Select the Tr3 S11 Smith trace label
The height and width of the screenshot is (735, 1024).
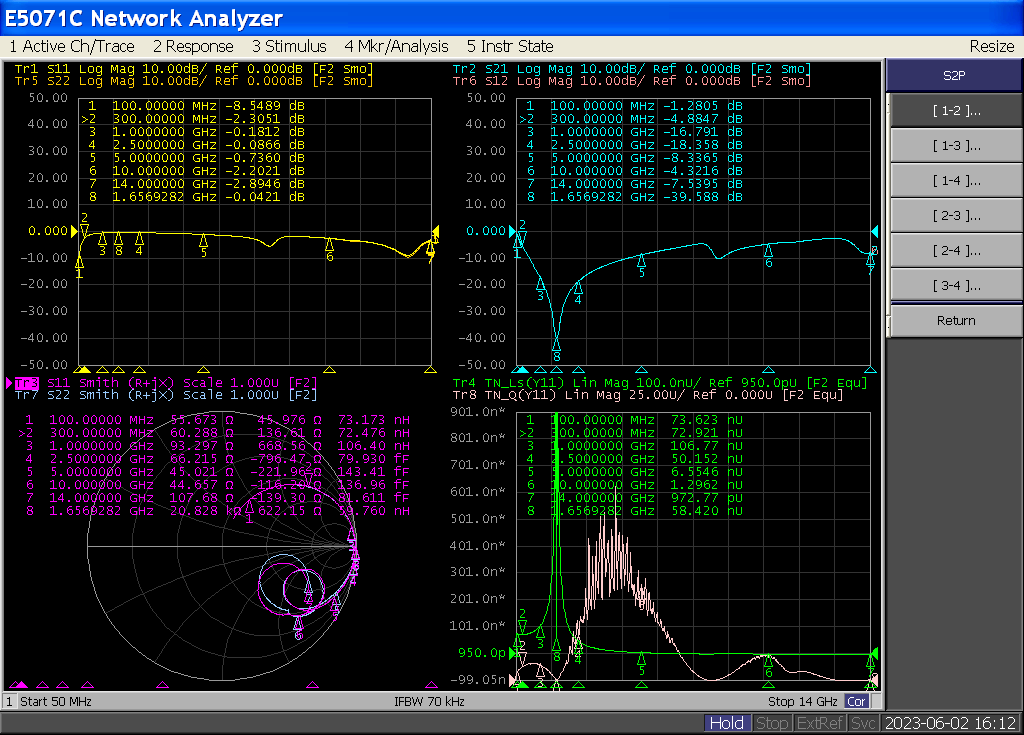166,383
